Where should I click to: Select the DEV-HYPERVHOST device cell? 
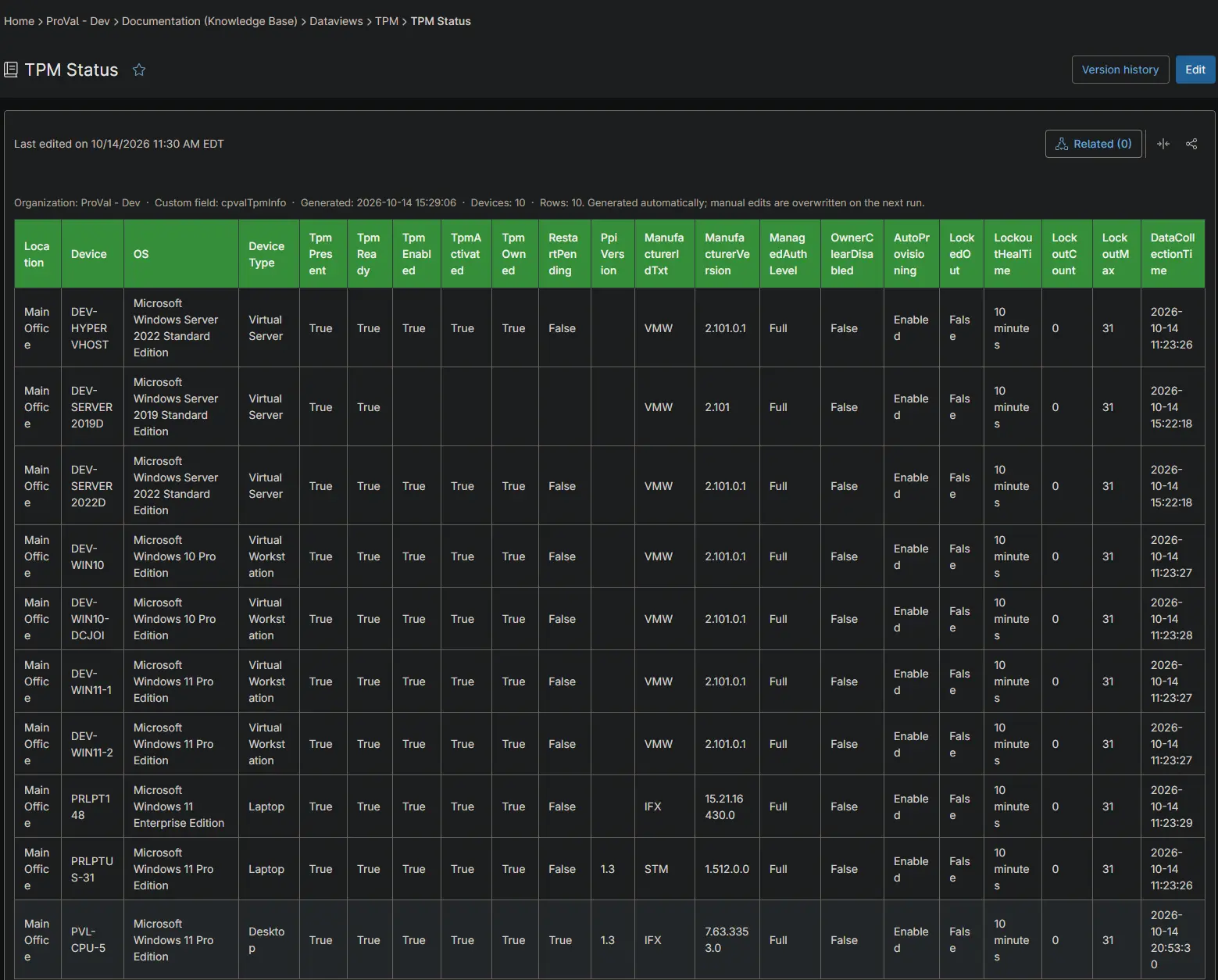[x=92, y=328]
